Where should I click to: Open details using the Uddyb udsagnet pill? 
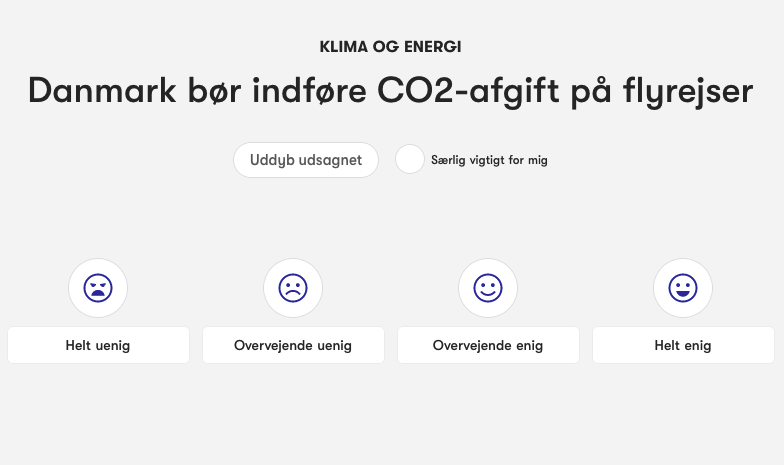(306, 160)
